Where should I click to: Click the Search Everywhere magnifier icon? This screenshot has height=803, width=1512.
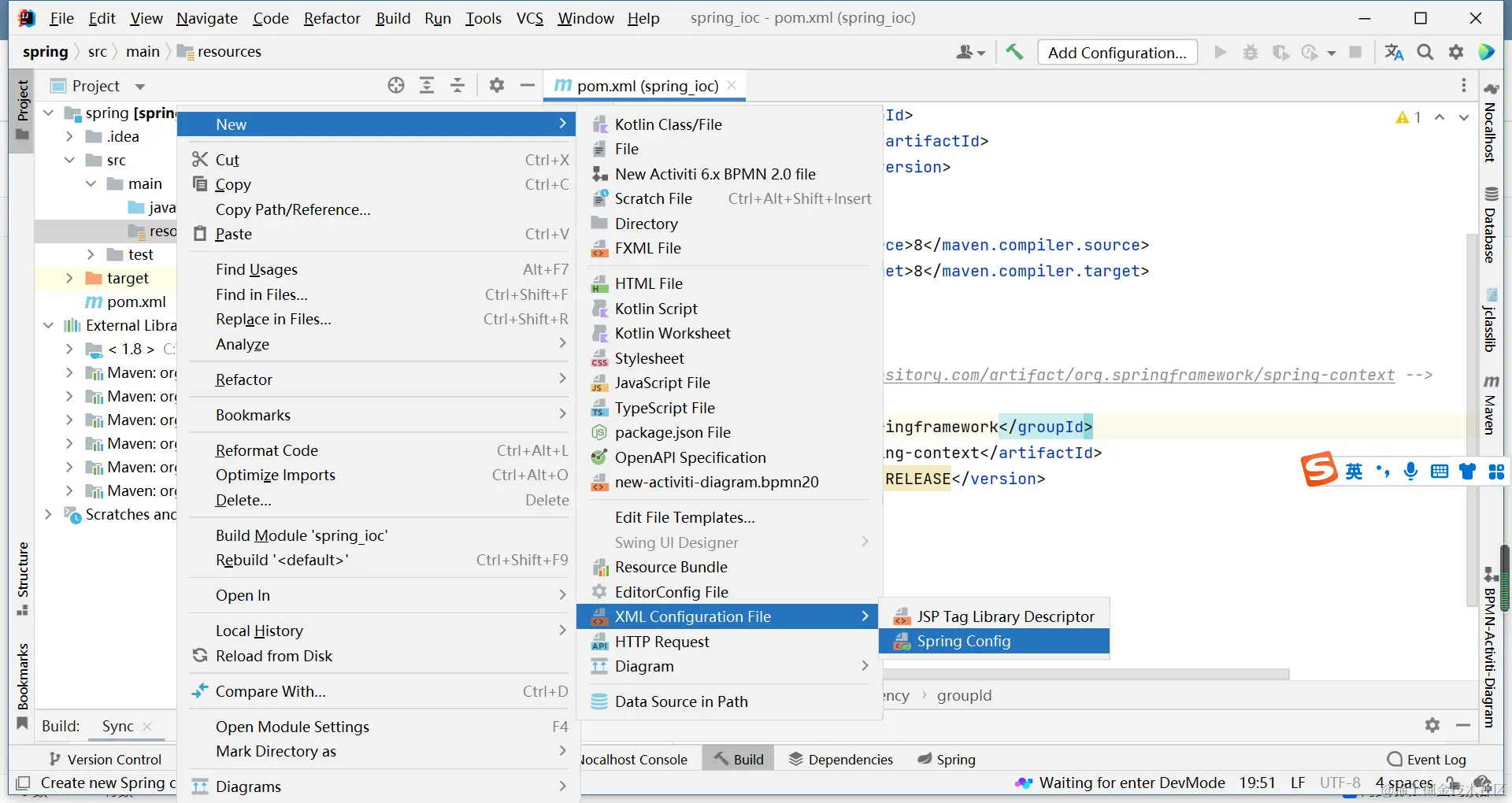click(x=1425, y=52)
